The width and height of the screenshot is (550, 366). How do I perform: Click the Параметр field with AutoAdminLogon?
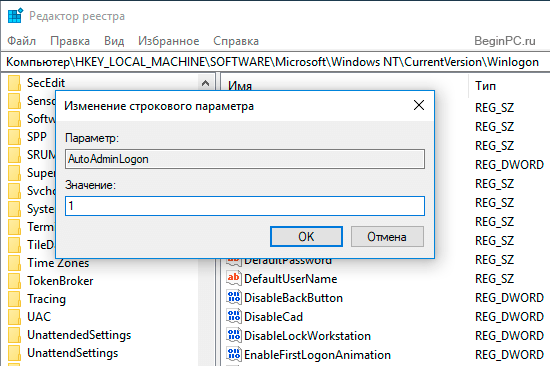(x=245, y=159)
